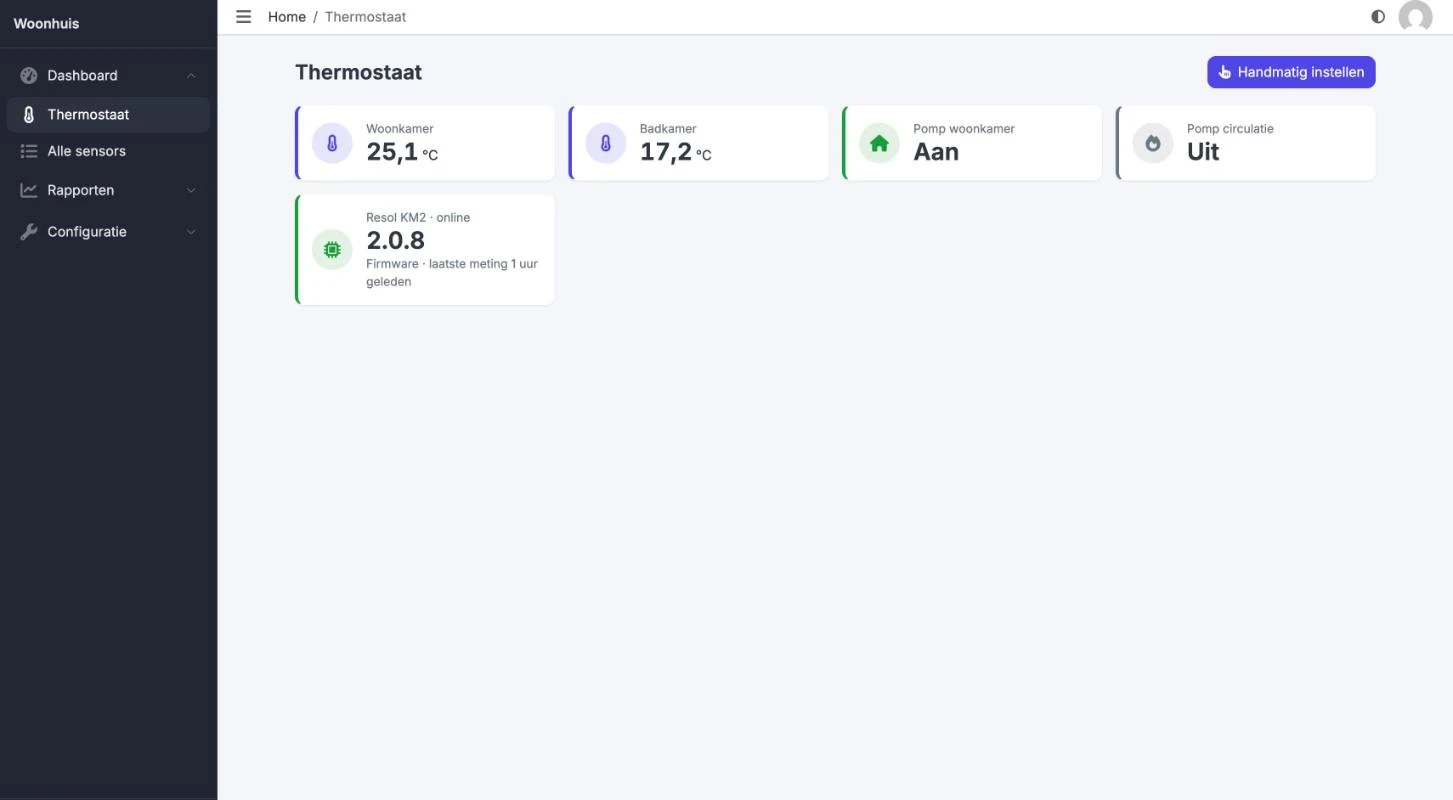Click the Badkamer 17,2 °C value
This screenshot has height=800, width=1453.
(x=676, y=152)
